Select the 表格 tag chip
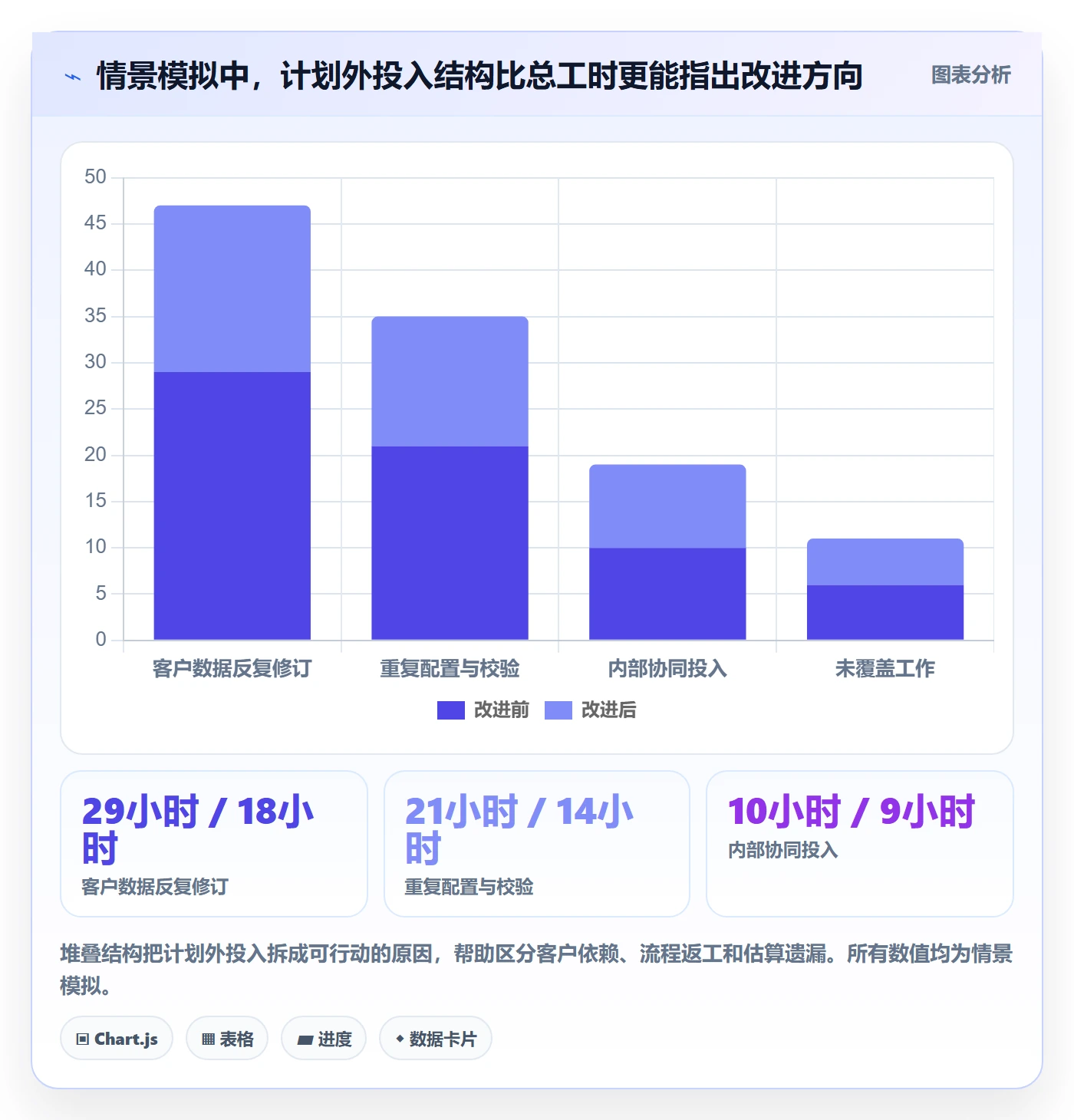This screenshot has height=1120, width=1074. point(227,1039)
